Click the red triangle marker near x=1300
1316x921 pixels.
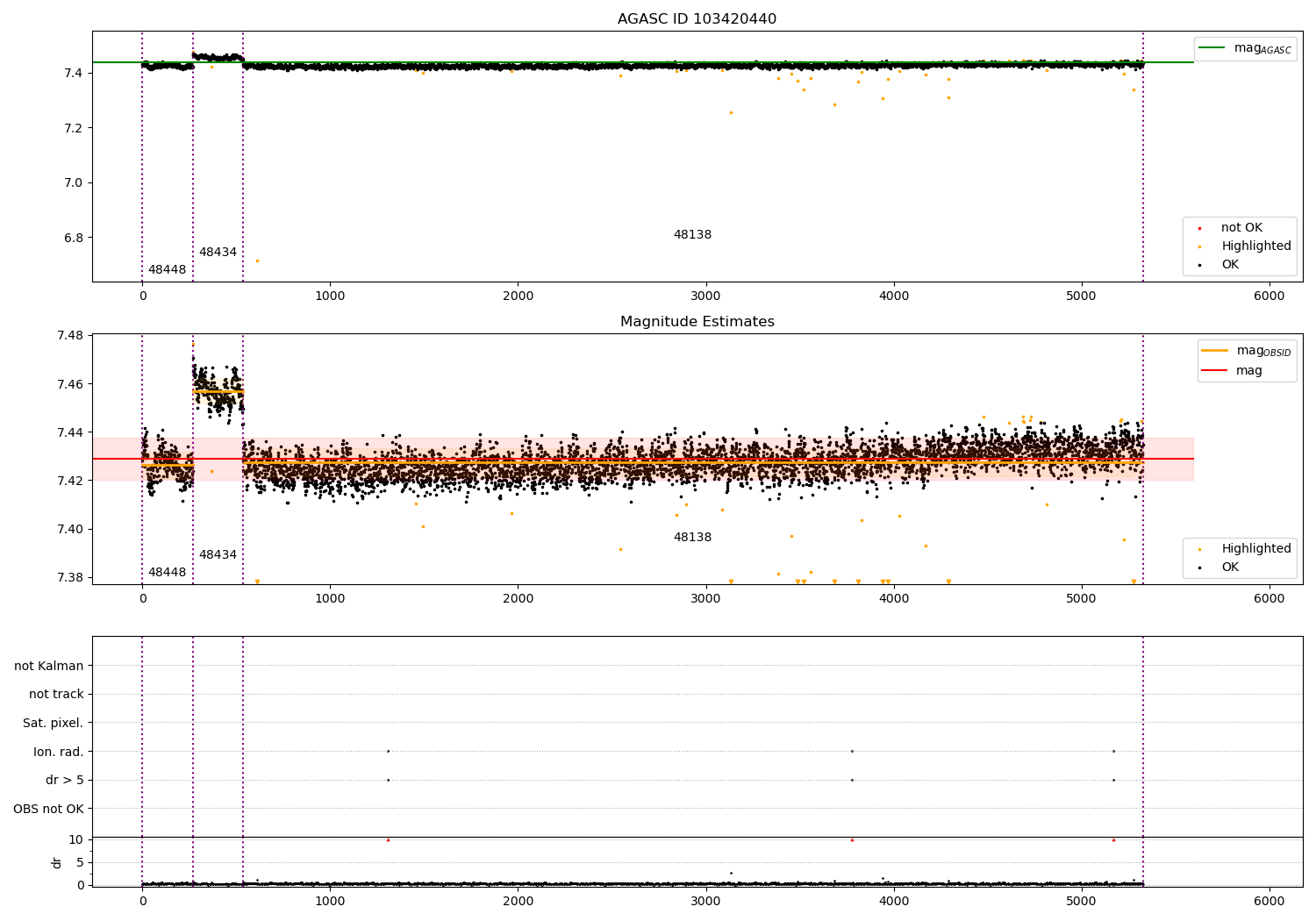point(388,840)
